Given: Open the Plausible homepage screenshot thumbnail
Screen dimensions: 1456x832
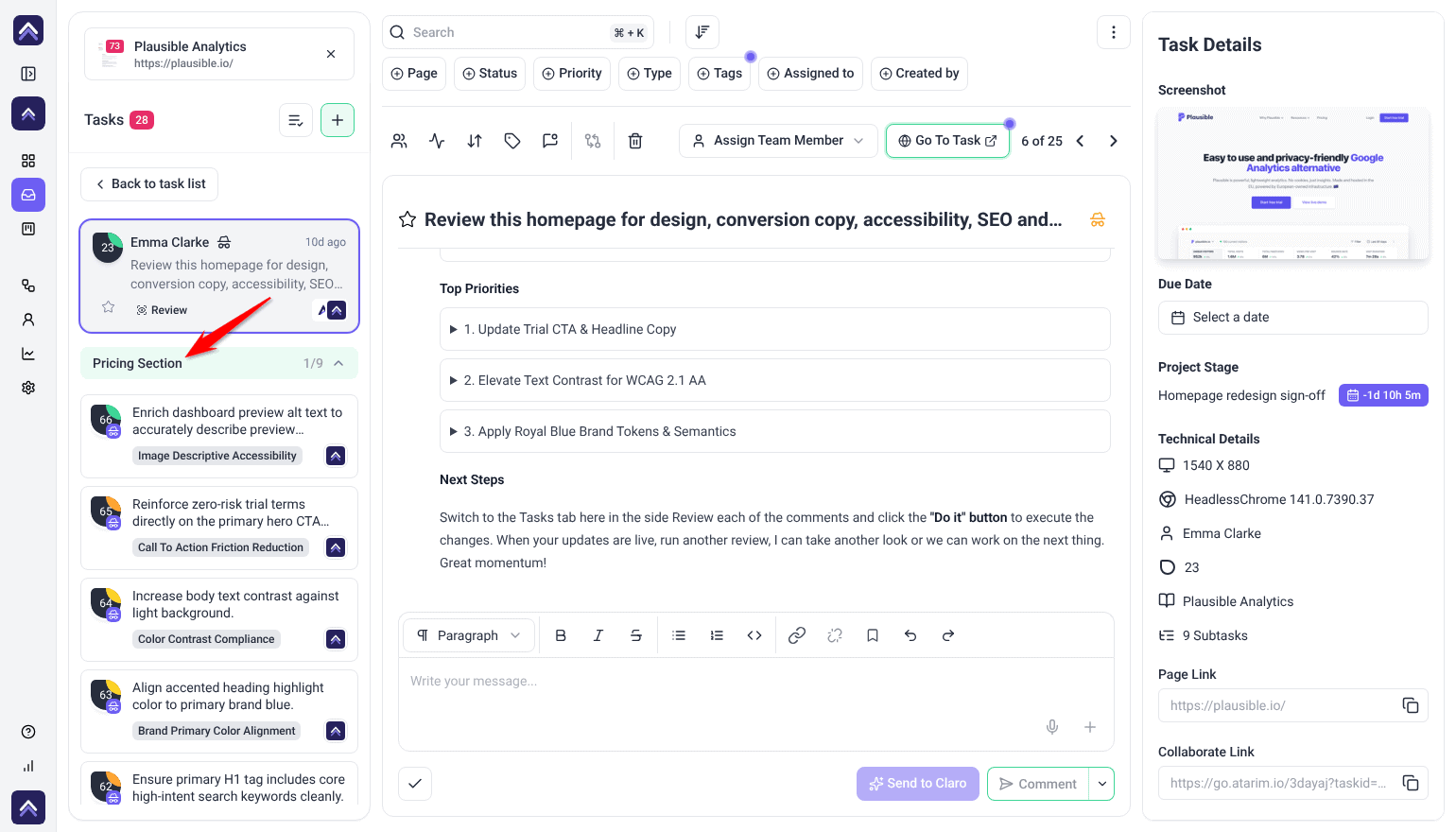Looking at the screenshot, I should [1293, 183].
